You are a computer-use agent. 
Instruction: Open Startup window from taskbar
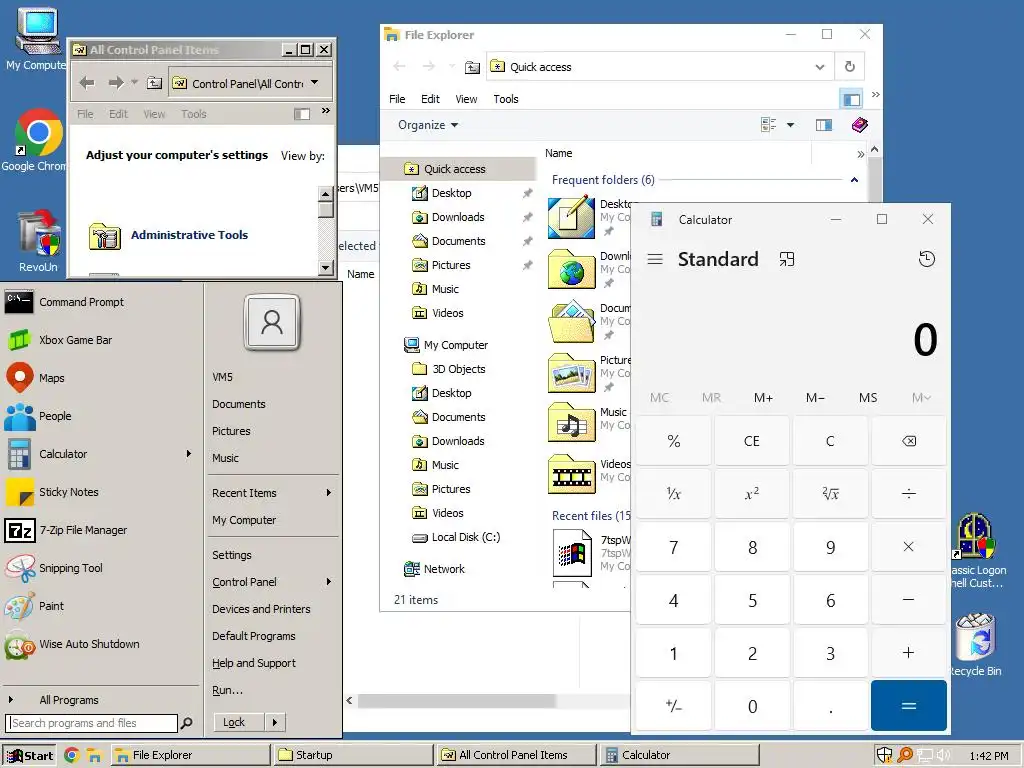[353, 756]
